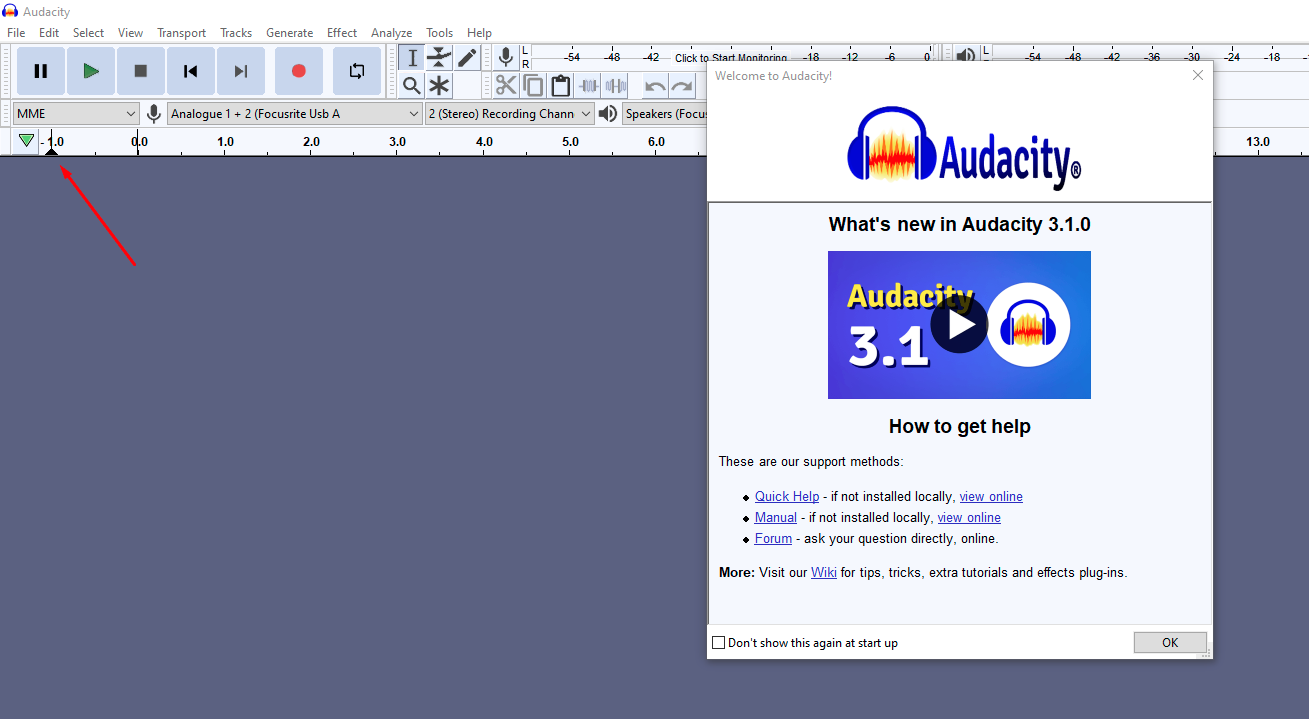
Task: Select the Draw pencil tool
Action: pyautogui.click(x=467, y=58)
